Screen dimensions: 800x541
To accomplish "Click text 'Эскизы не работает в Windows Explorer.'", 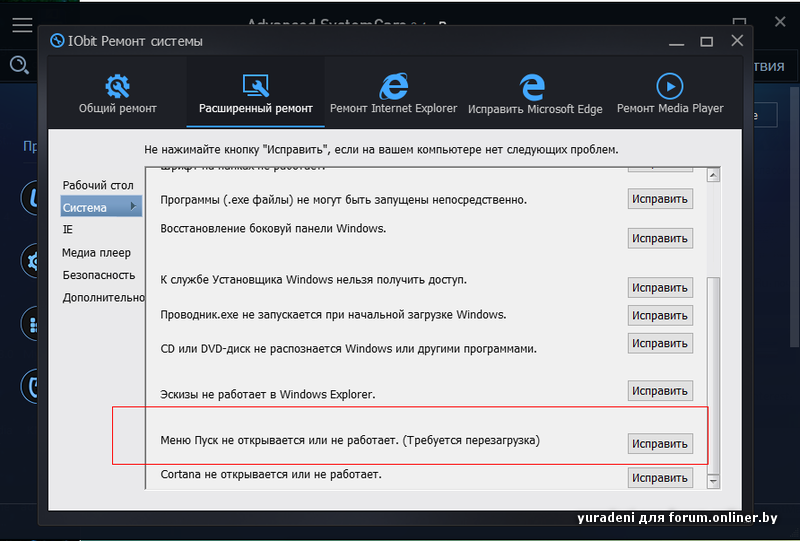I will point(268,395).
